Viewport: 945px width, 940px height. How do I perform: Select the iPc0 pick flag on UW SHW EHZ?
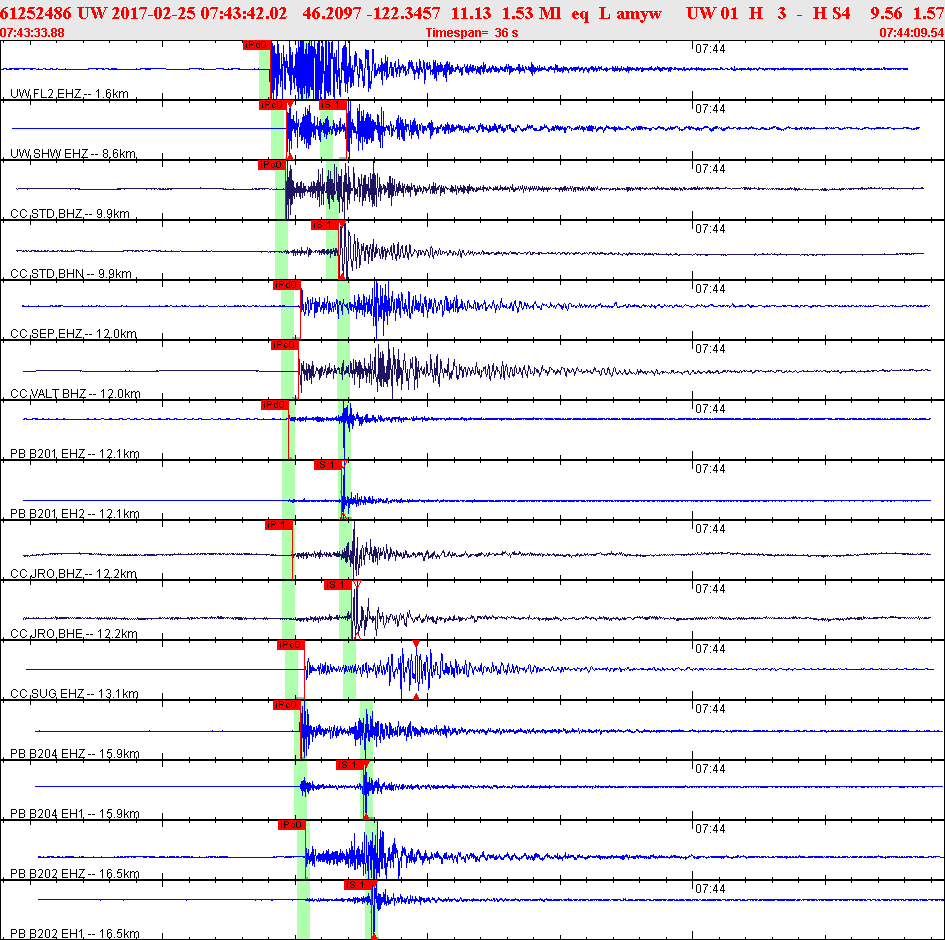(x=271, y=105)
